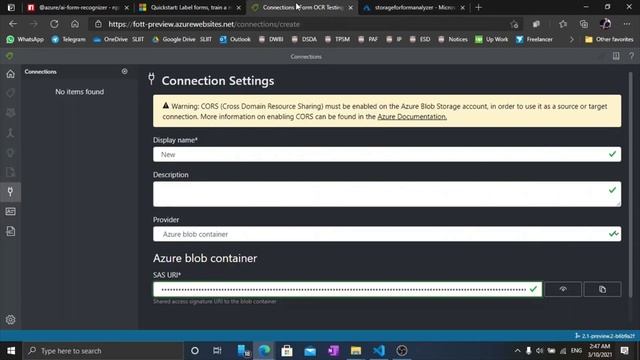This screenshot has height=360, width=640.
Task: Open the Provider dropdown
Action: 387,234
